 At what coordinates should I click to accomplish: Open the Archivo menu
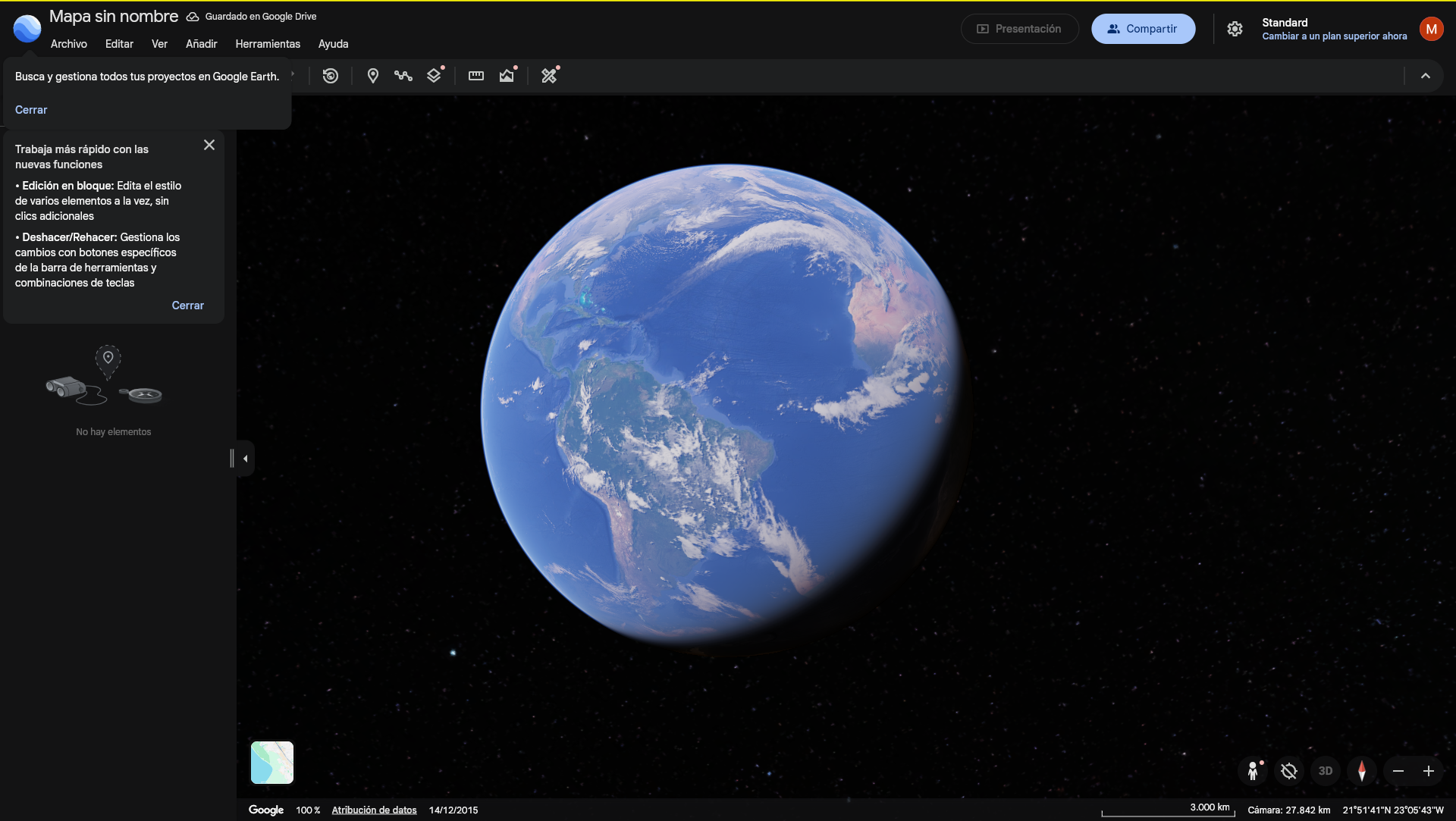point(69,44)
